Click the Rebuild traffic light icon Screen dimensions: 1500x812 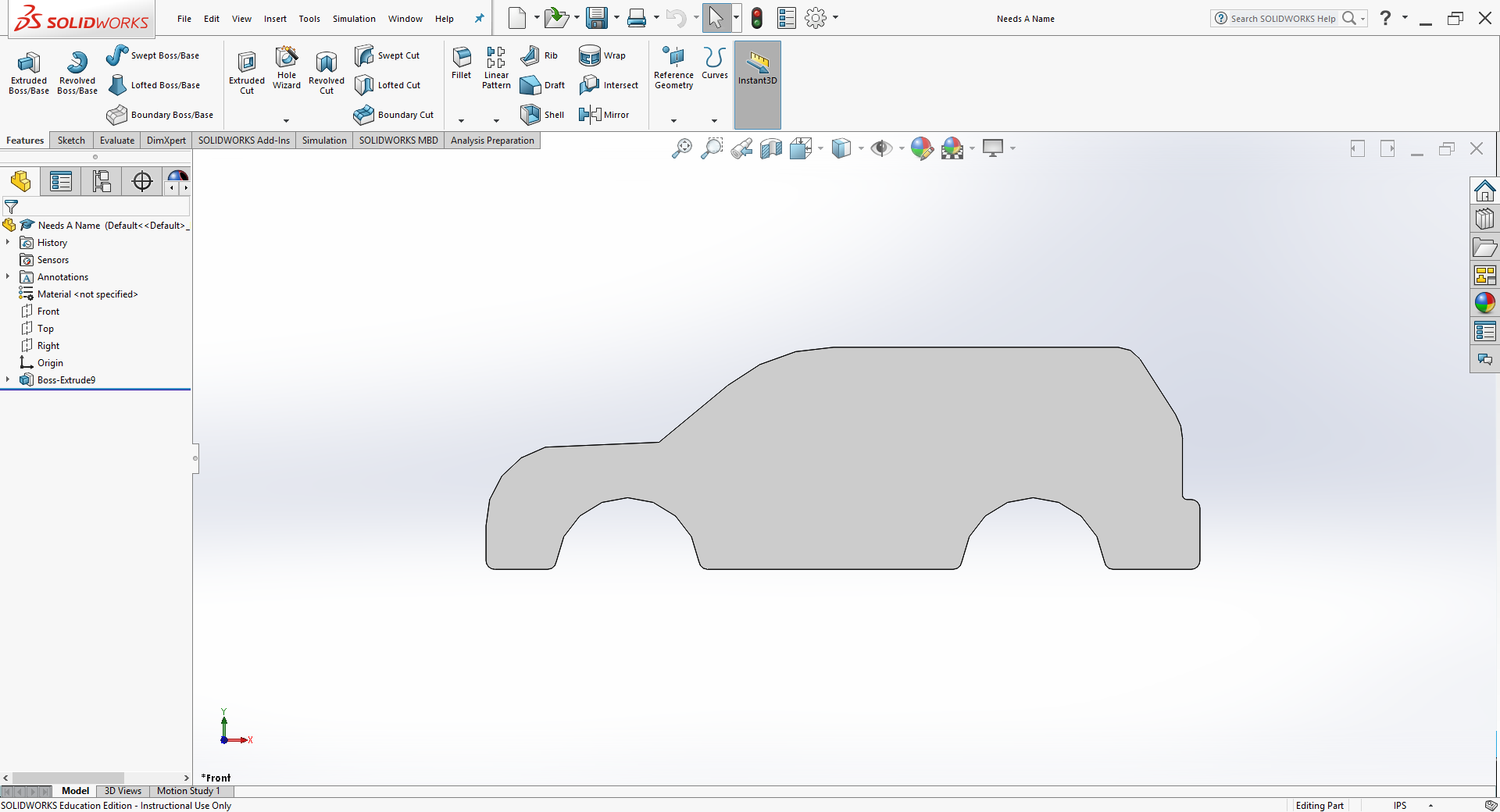click(757, 18)
